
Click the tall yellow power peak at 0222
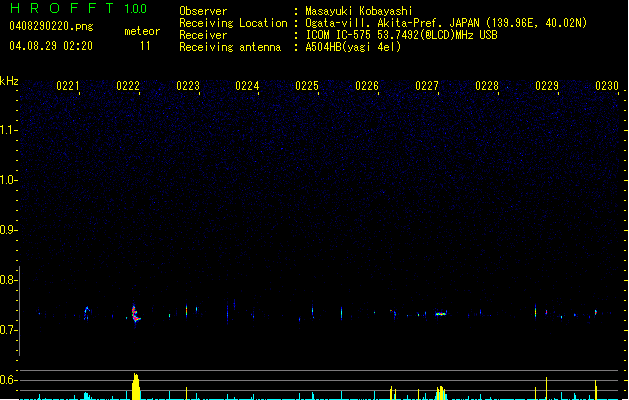pyautogui.click(x=136, y=386)
